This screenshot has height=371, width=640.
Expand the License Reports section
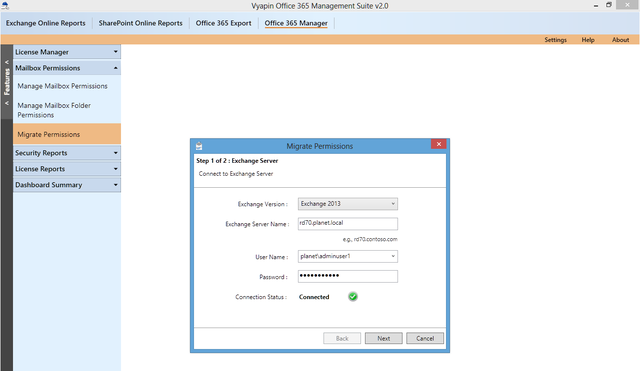pos(67,169)
